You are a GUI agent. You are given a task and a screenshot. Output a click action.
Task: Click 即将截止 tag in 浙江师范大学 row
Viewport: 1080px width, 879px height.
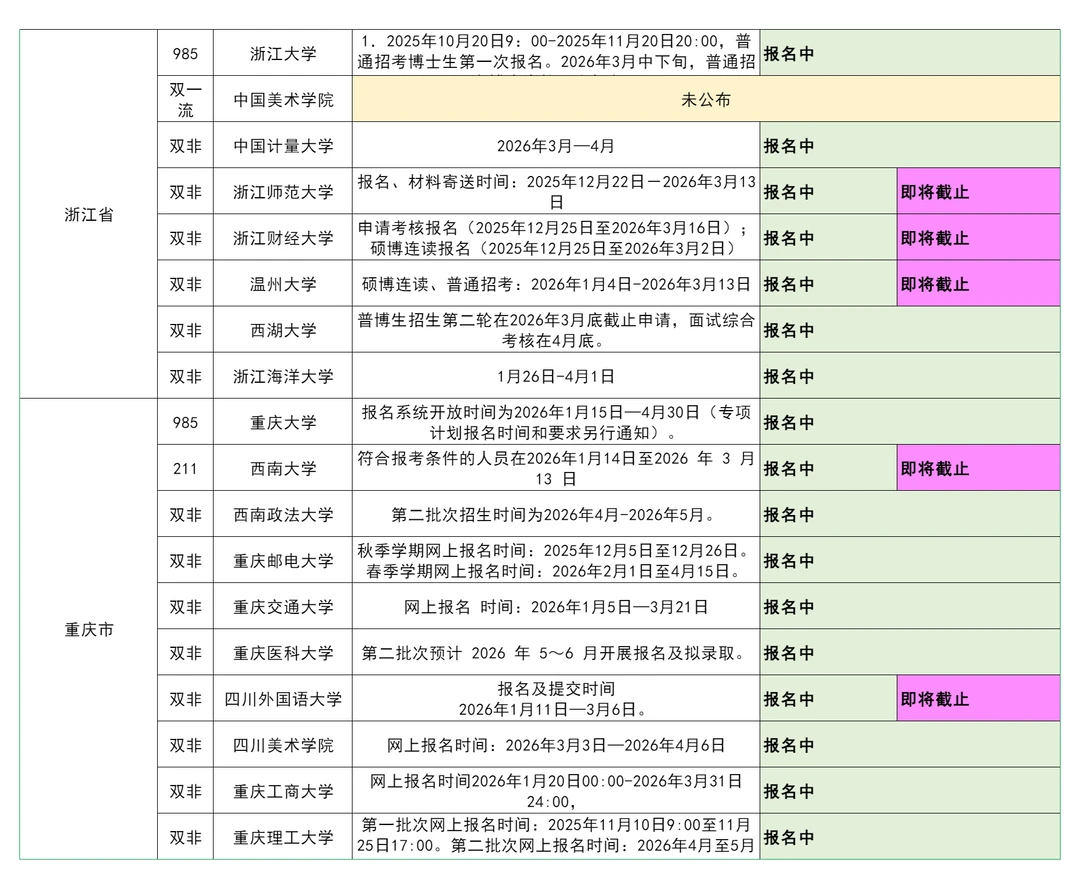[x=978, y=192]
